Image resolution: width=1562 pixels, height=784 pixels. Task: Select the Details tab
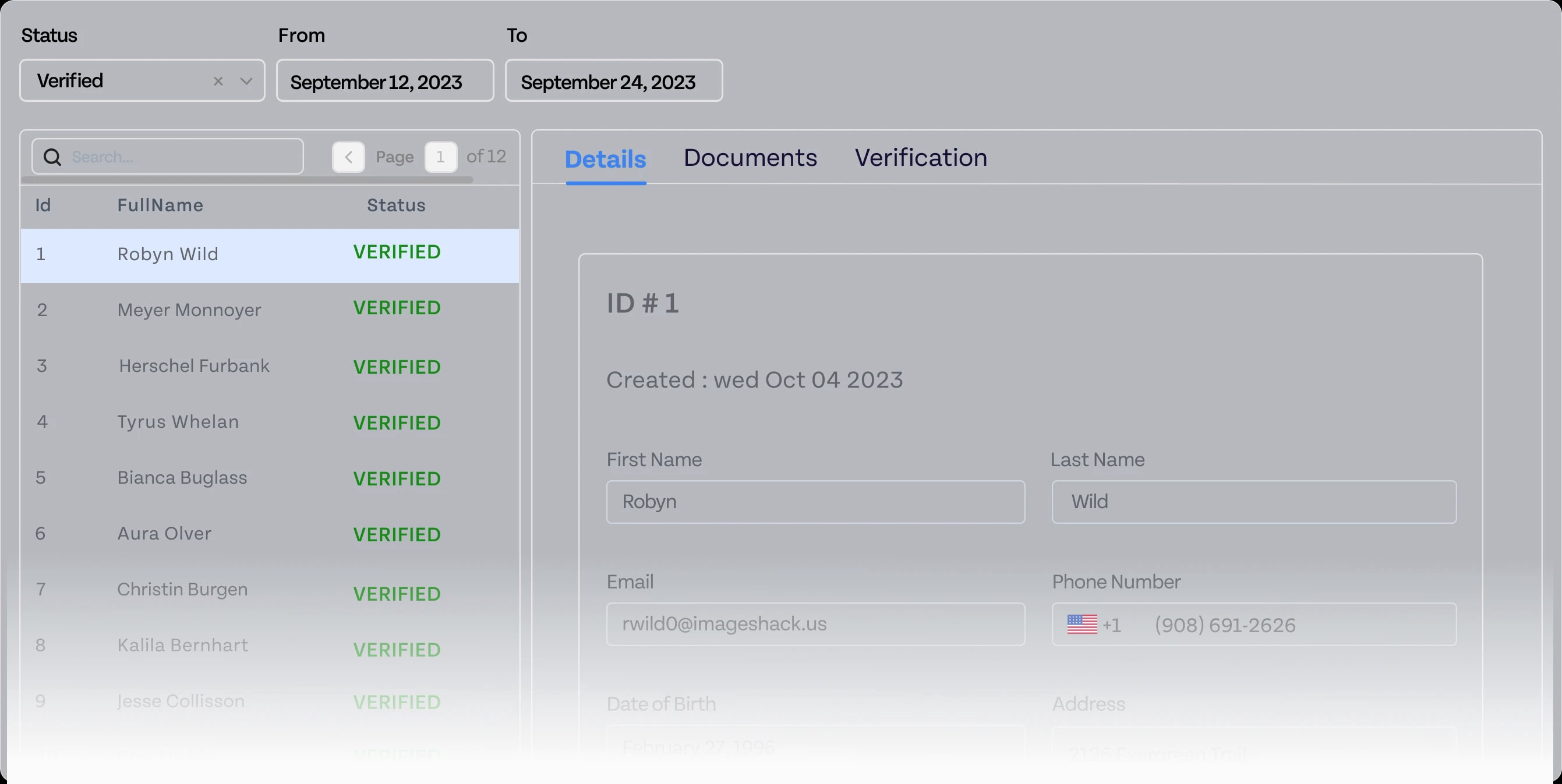tap(605, 158)
